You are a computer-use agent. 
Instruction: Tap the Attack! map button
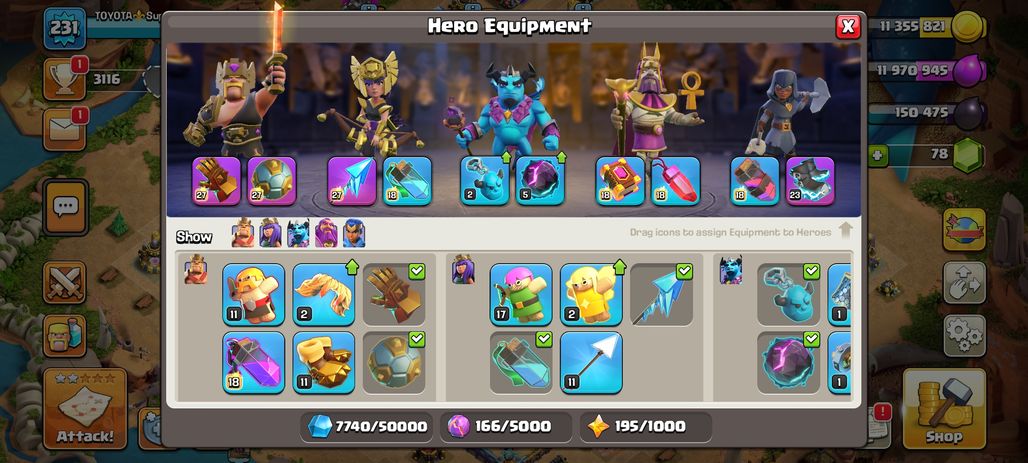(85, 409)
